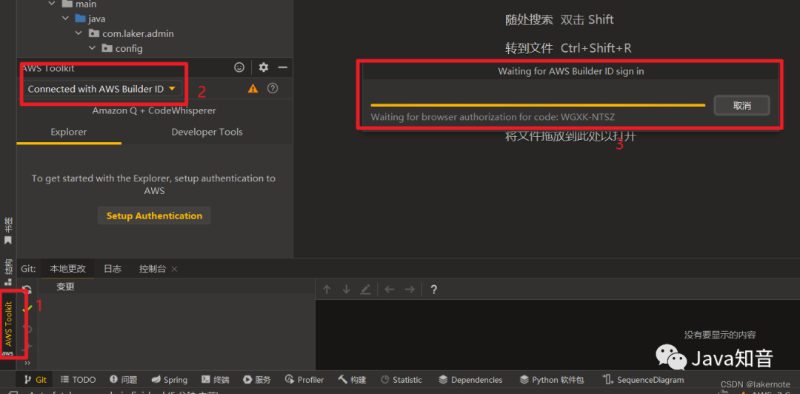Click the smiley feedback icon in AWS Toolkit
800x394 pixels.
(239, 67)
